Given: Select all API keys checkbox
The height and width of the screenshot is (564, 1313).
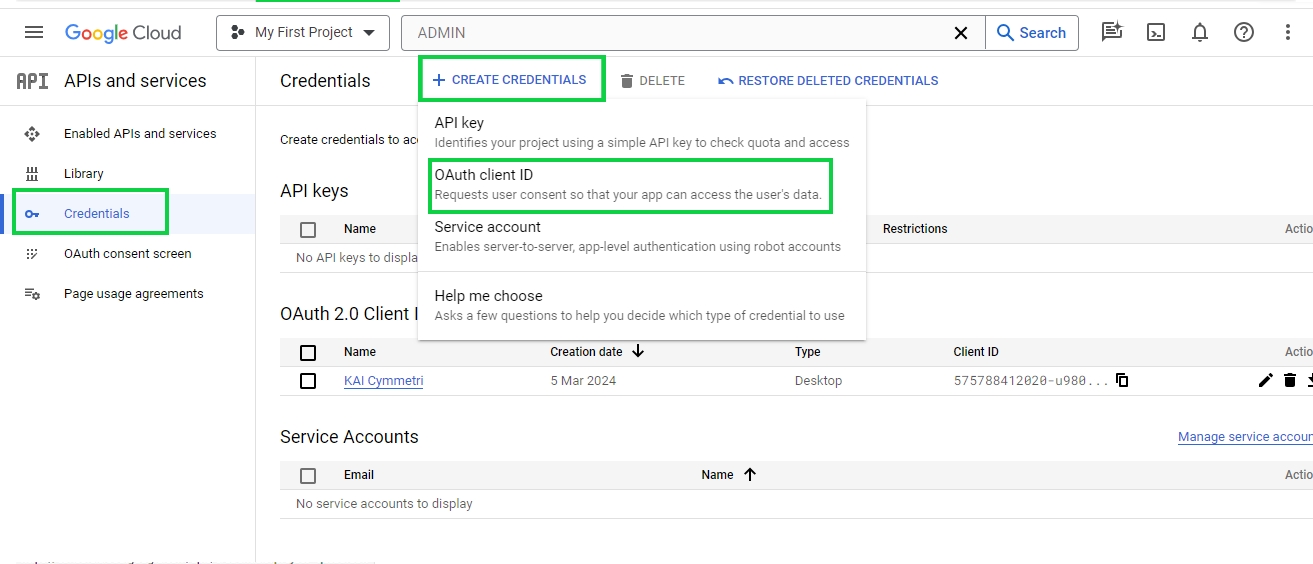Looking at the screenshot, I should coord(308,229).
